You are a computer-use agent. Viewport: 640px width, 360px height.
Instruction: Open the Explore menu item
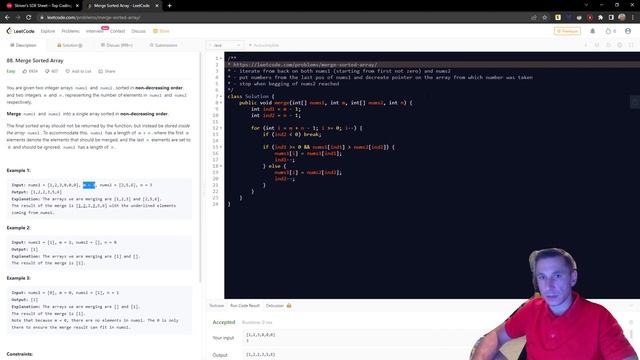(x=48, y=31)
